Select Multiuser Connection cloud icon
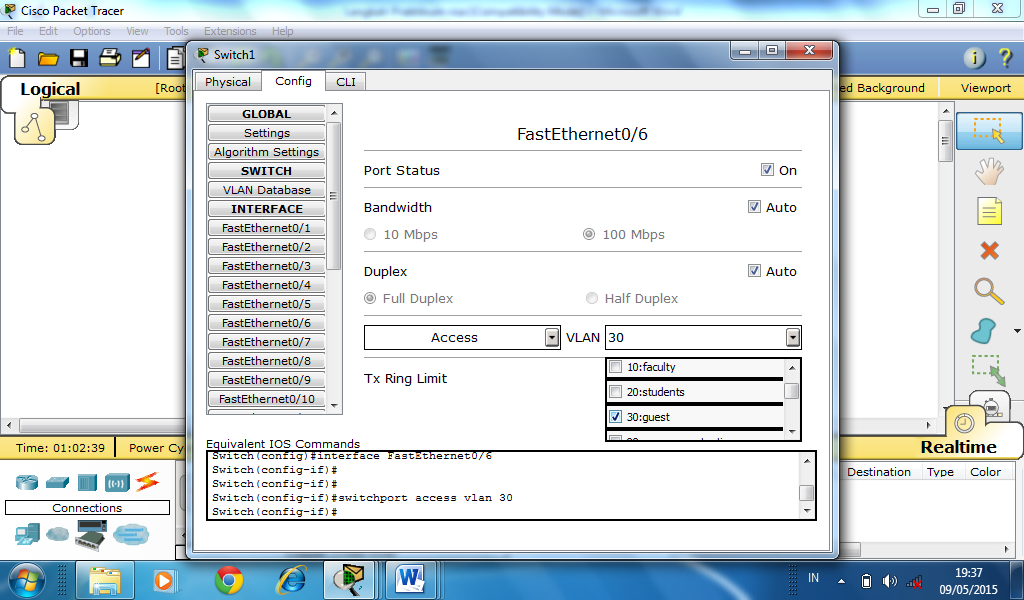Screen dimensions: 1024x600 click(x=131, y=535)
